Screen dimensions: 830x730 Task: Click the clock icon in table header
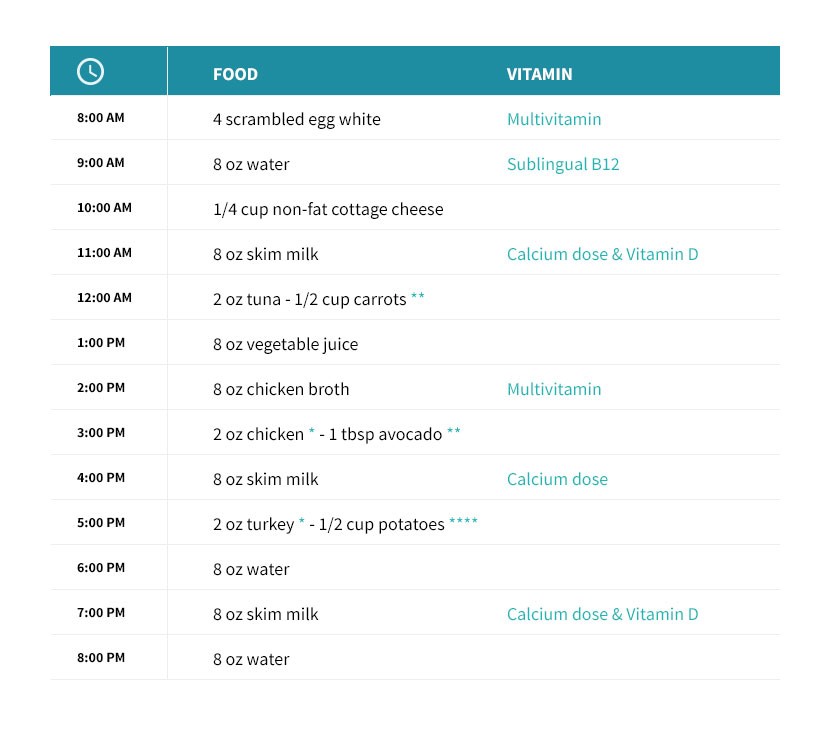click(90, 71)
